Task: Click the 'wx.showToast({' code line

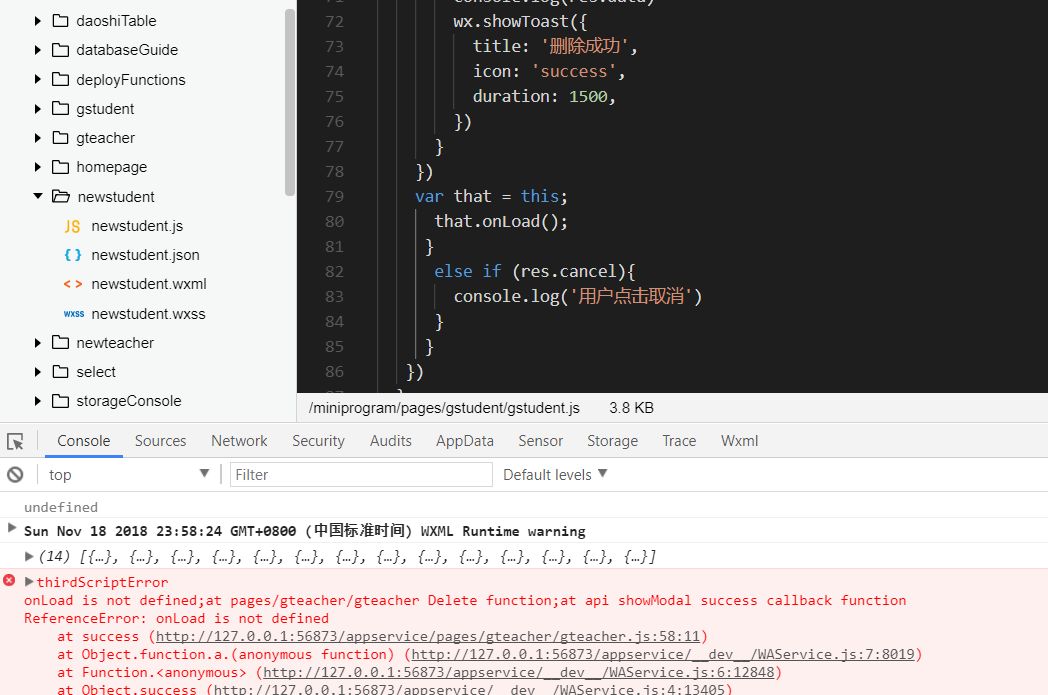Action: (x=520, y=21)
